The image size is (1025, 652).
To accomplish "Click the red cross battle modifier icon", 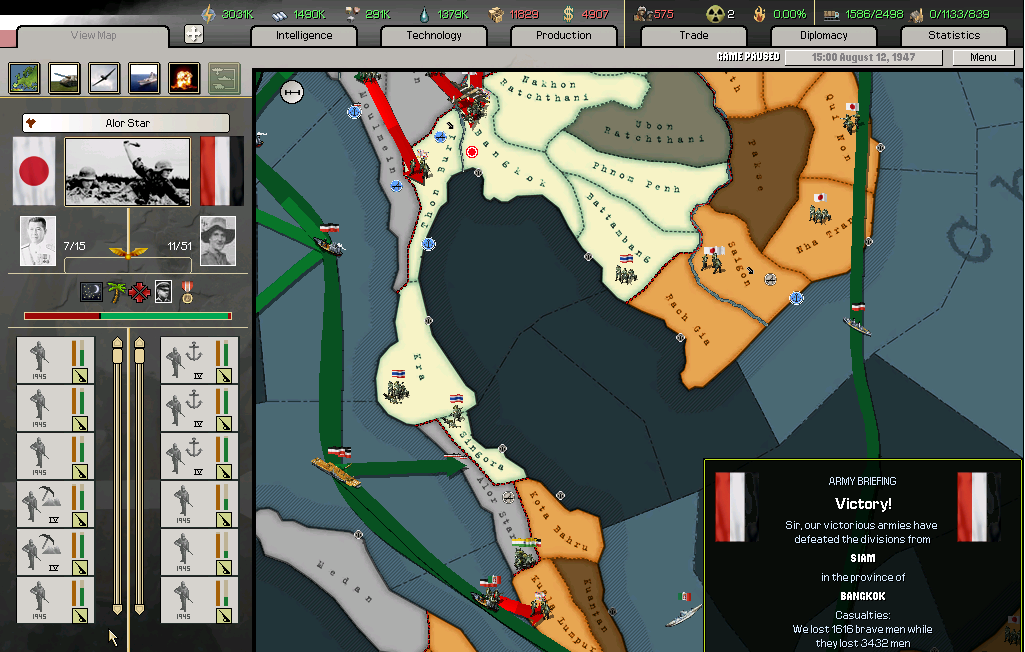I will pos(141,291).
